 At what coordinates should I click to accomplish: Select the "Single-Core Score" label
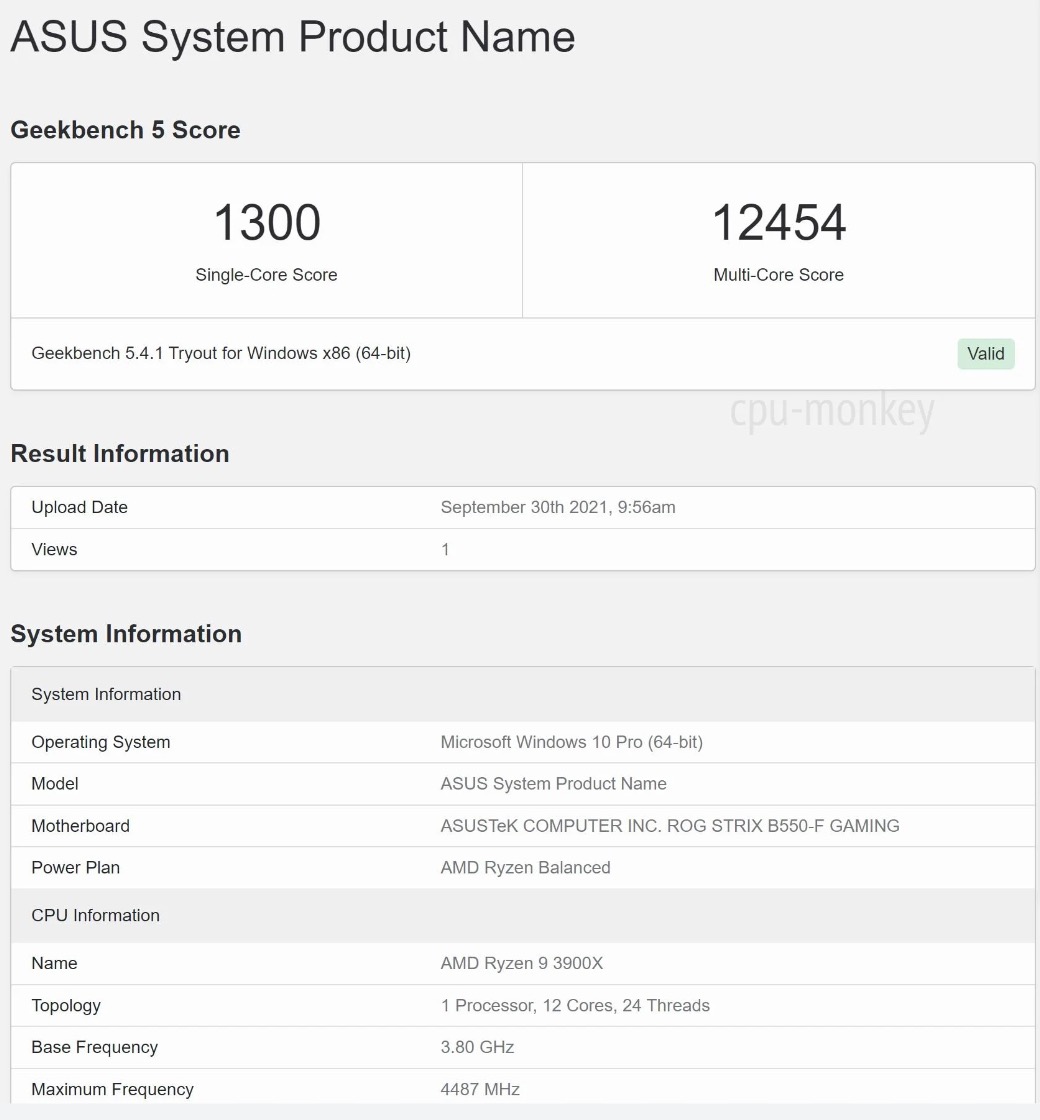tap(266, 275)
